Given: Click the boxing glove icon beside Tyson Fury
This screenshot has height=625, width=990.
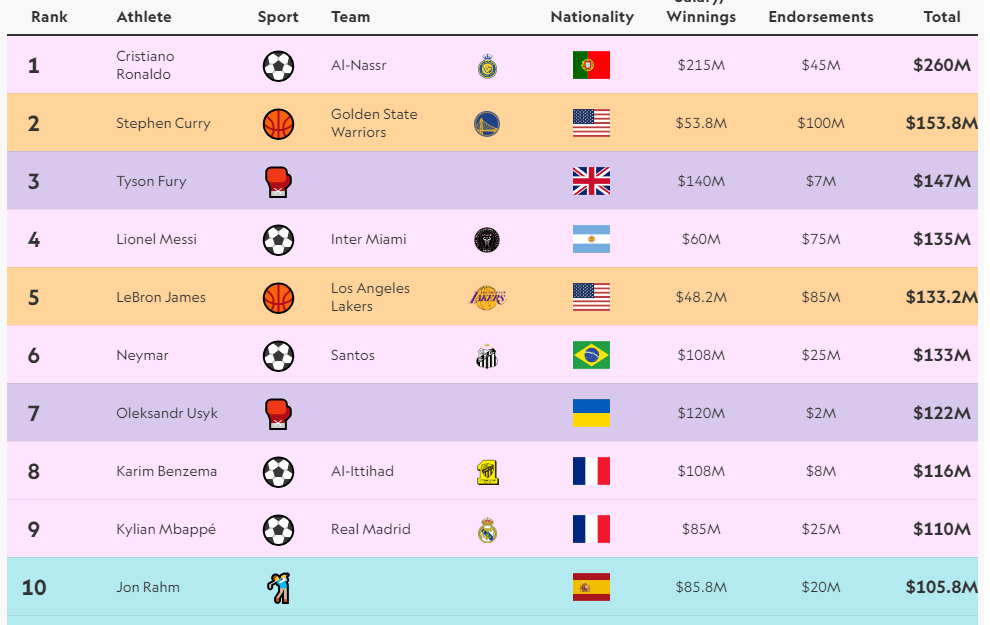Looking at the screenshot, I should [x=278, y=182].
